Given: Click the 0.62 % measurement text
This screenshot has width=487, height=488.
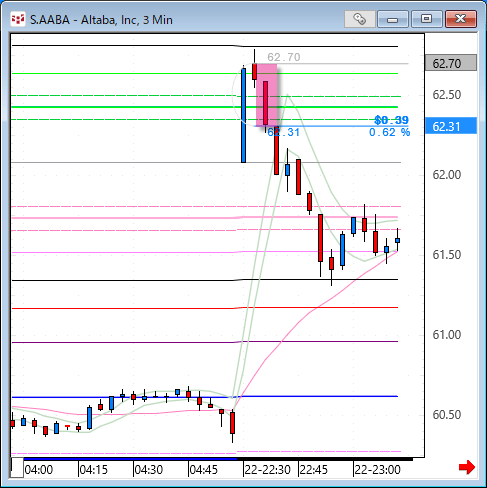Looking at the screenshot, I should click(x=389, y=132).
